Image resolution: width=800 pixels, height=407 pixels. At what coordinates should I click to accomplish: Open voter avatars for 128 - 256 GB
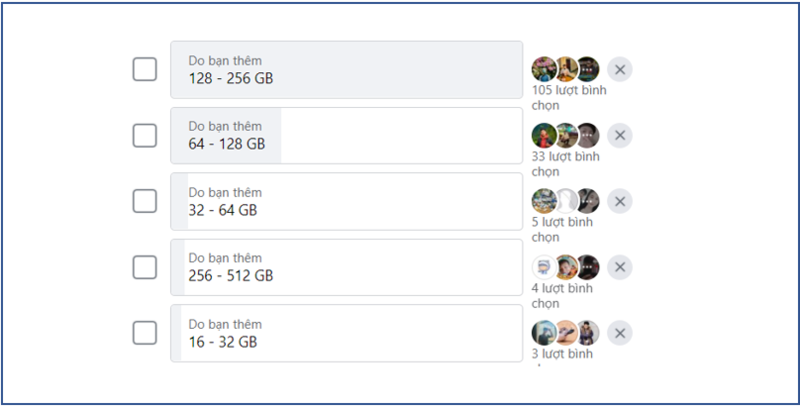pos(565,69)
